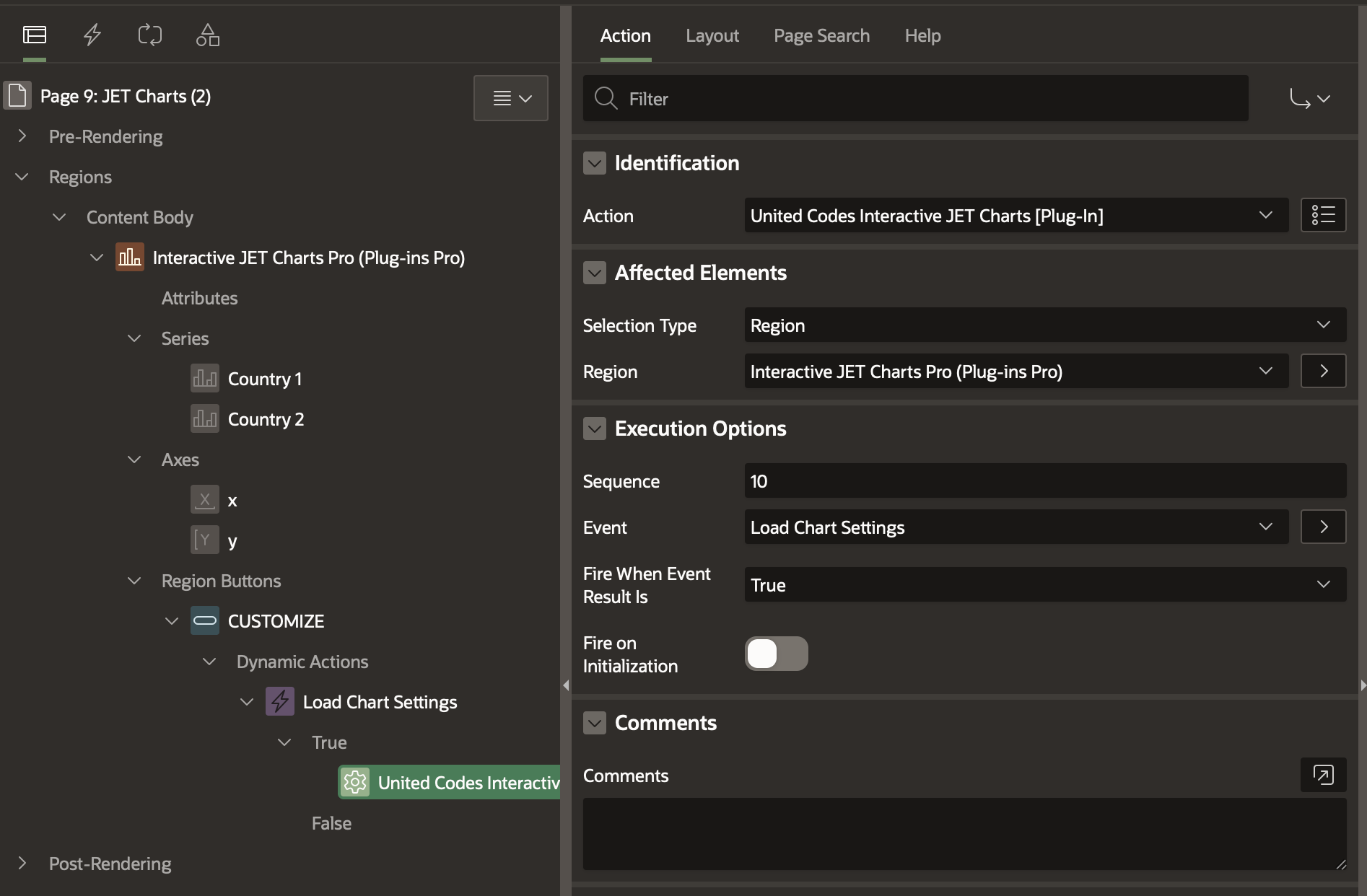Open the Page Shared Components tab icon
Image resolution: width=1367 pixels, height=896 pixels.
coord(208,35)
